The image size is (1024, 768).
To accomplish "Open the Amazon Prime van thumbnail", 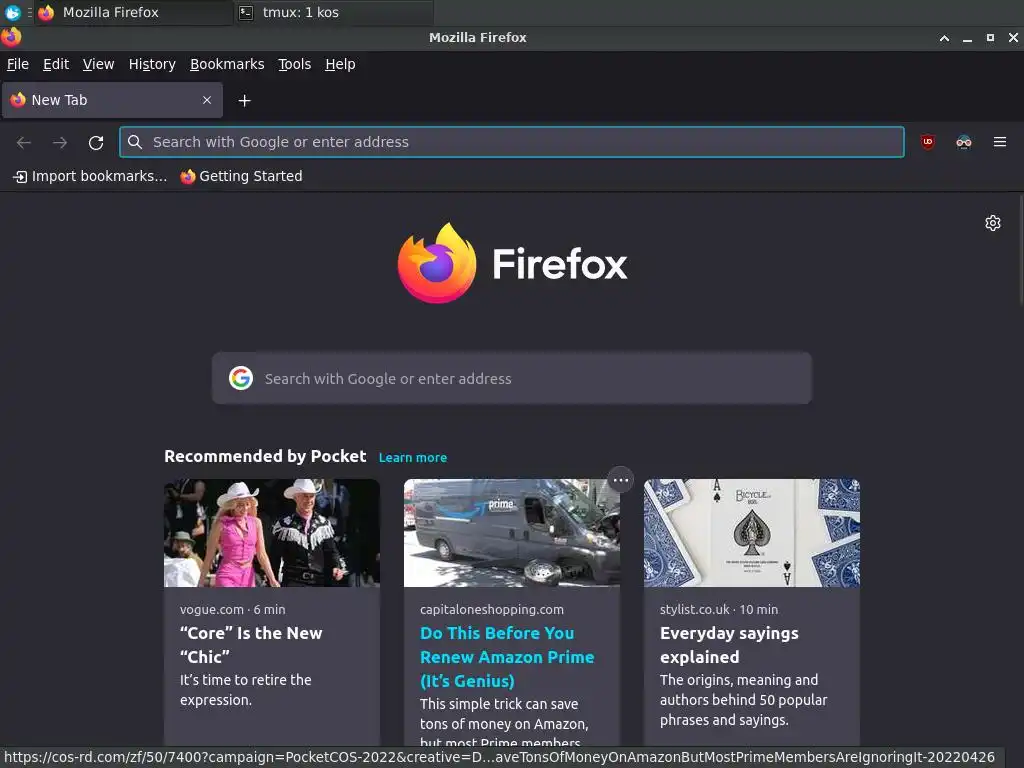I will 512,533.
